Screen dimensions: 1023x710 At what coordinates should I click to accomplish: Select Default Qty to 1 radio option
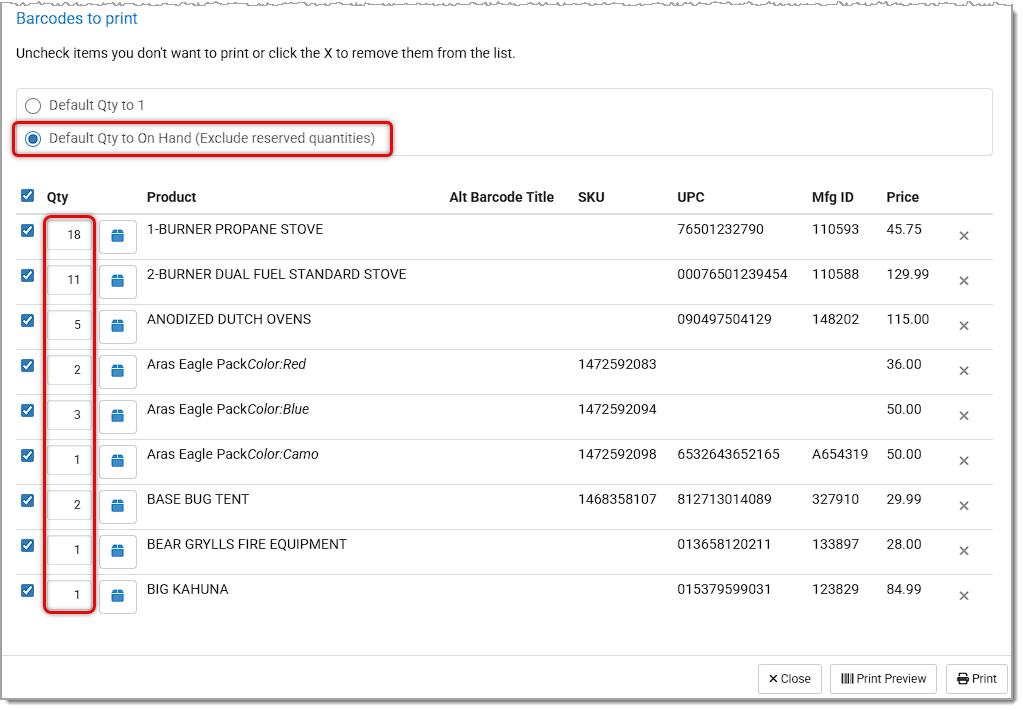click(x=33, y=106)
